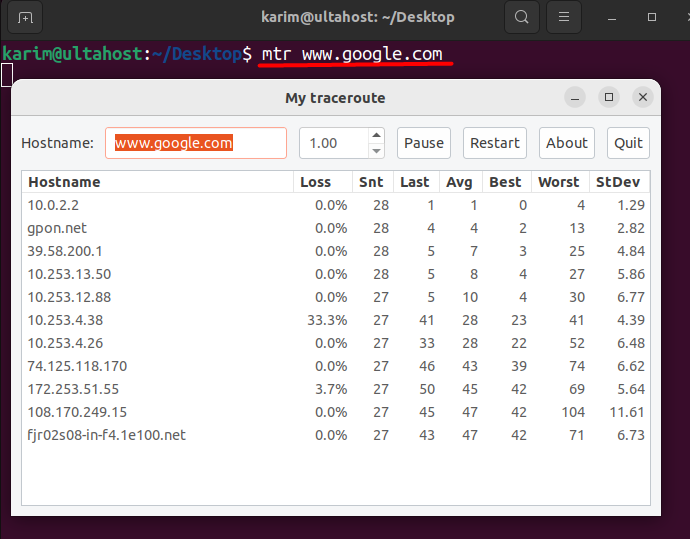Sort by Hostname column header
This screenshot has width=690, height=539.
(158, 182)
